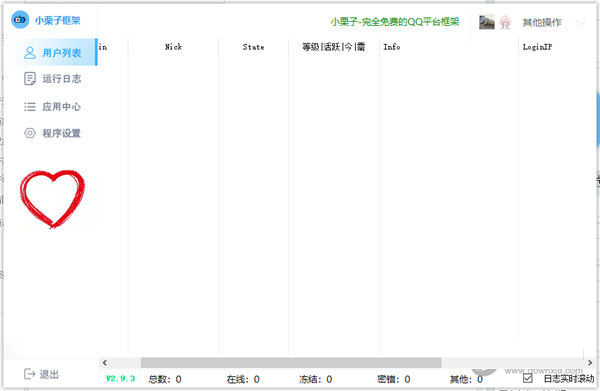This screenshot has height=391, width=600.
Task: Click the 总数: 0 status entry
Action: (x=165, y=379)
